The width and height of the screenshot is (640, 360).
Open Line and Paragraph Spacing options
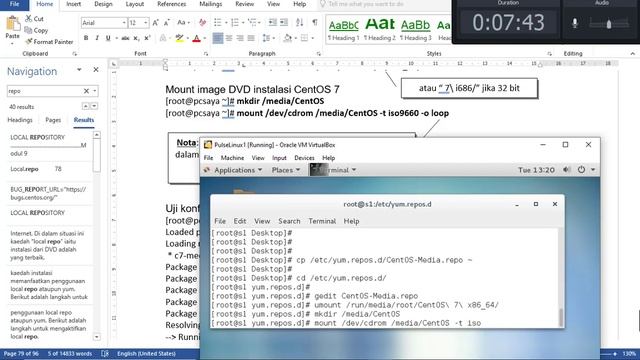tap(267, 38)
